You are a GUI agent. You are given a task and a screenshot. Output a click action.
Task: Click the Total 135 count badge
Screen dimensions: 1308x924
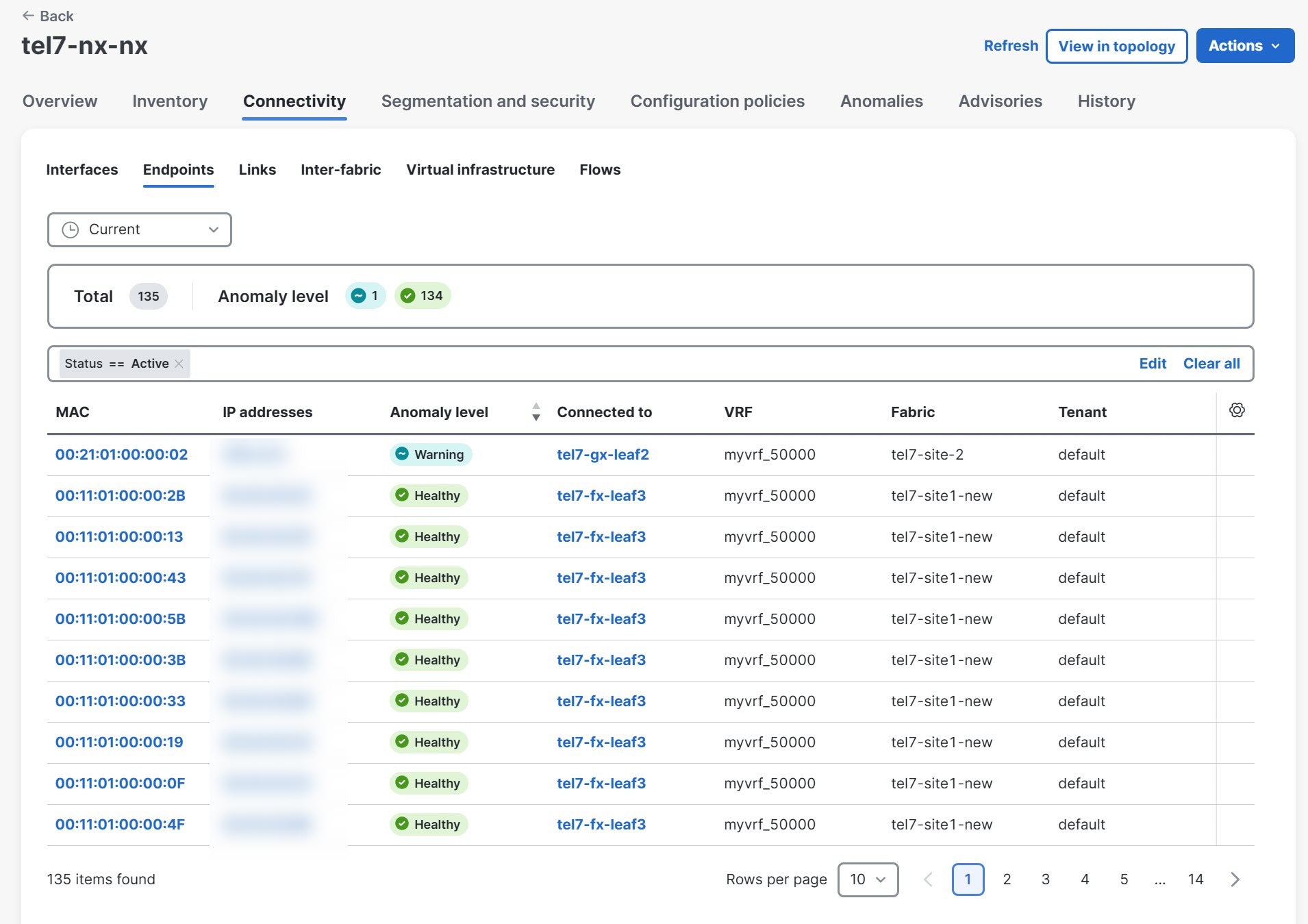(x=149, y=297)
